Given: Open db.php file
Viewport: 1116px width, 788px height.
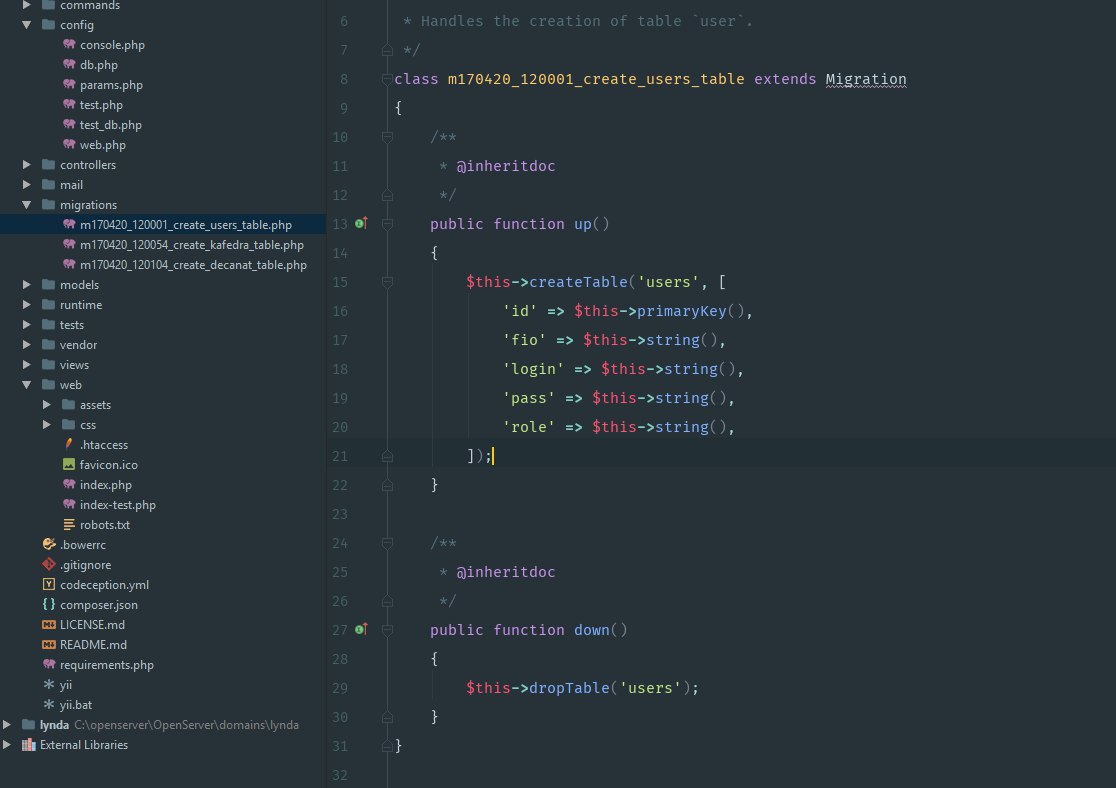Looking at the screenshot, I should [x=99, y=65].
